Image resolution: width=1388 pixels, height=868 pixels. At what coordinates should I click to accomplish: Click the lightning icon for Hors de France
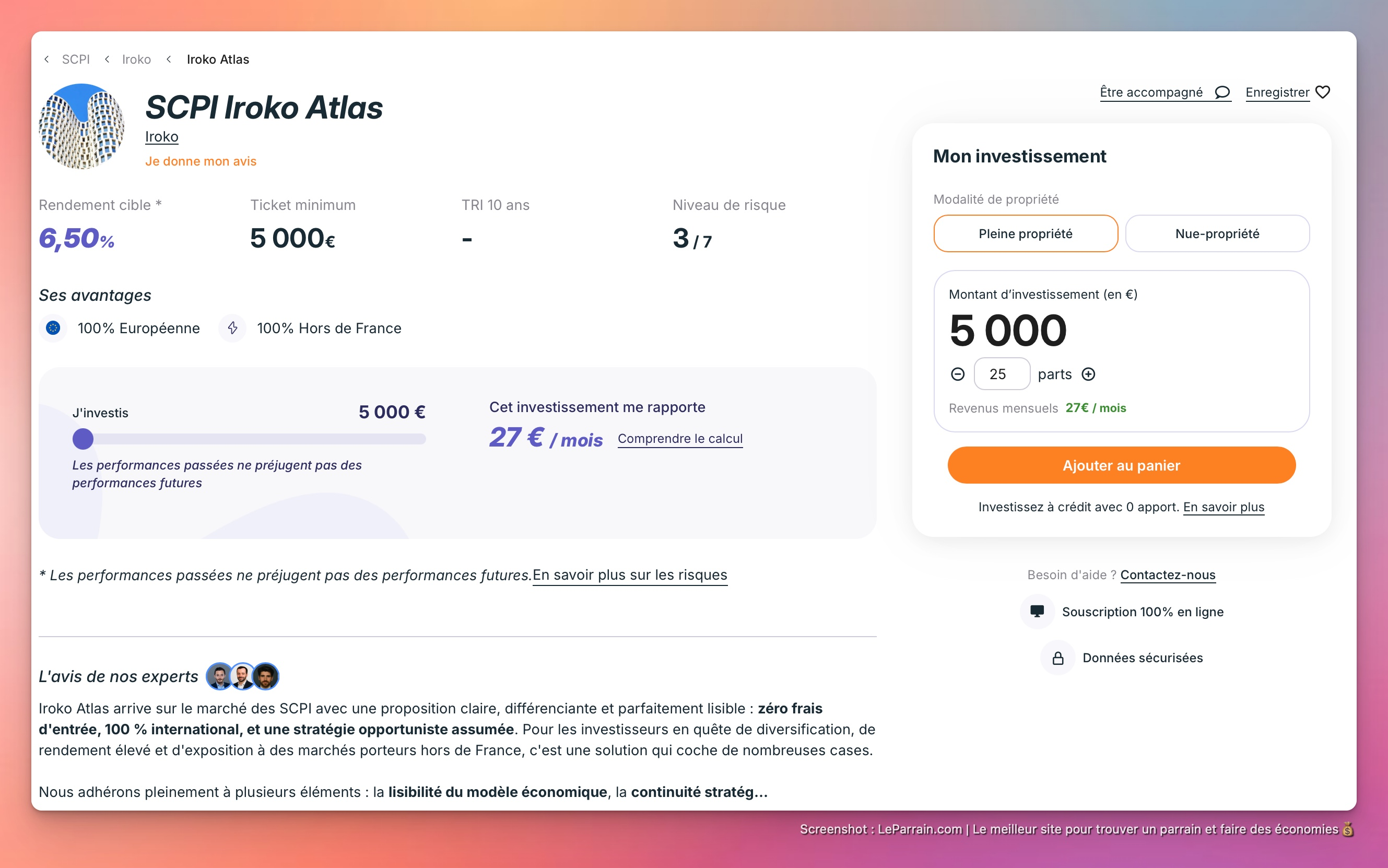(232, 328)
